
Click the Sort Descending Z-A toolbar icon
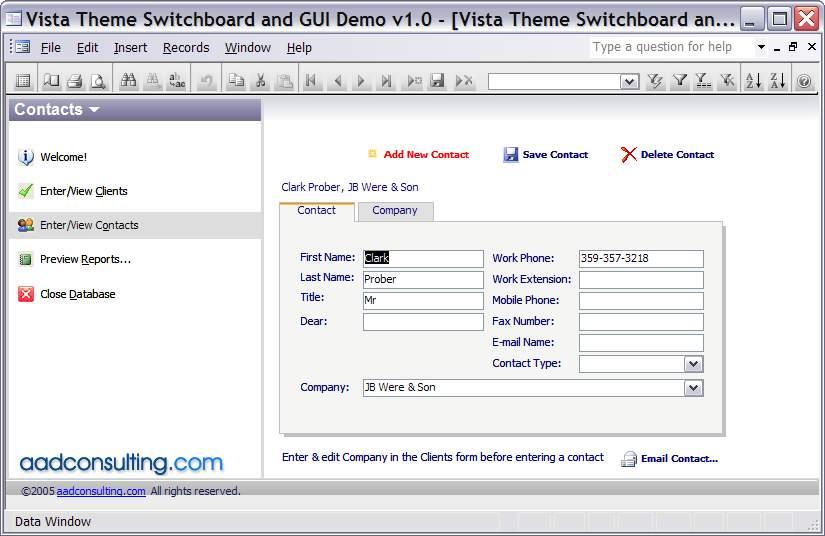777,82
